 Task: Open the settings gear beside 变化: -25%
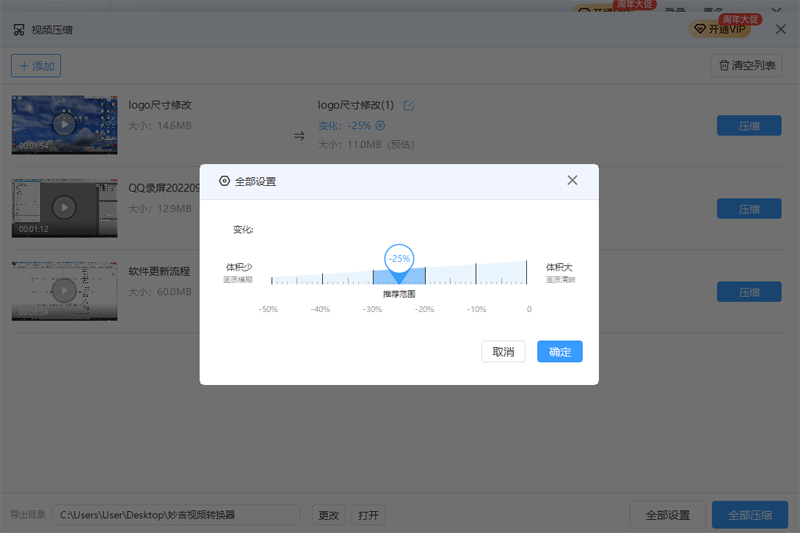coord(381,125)
